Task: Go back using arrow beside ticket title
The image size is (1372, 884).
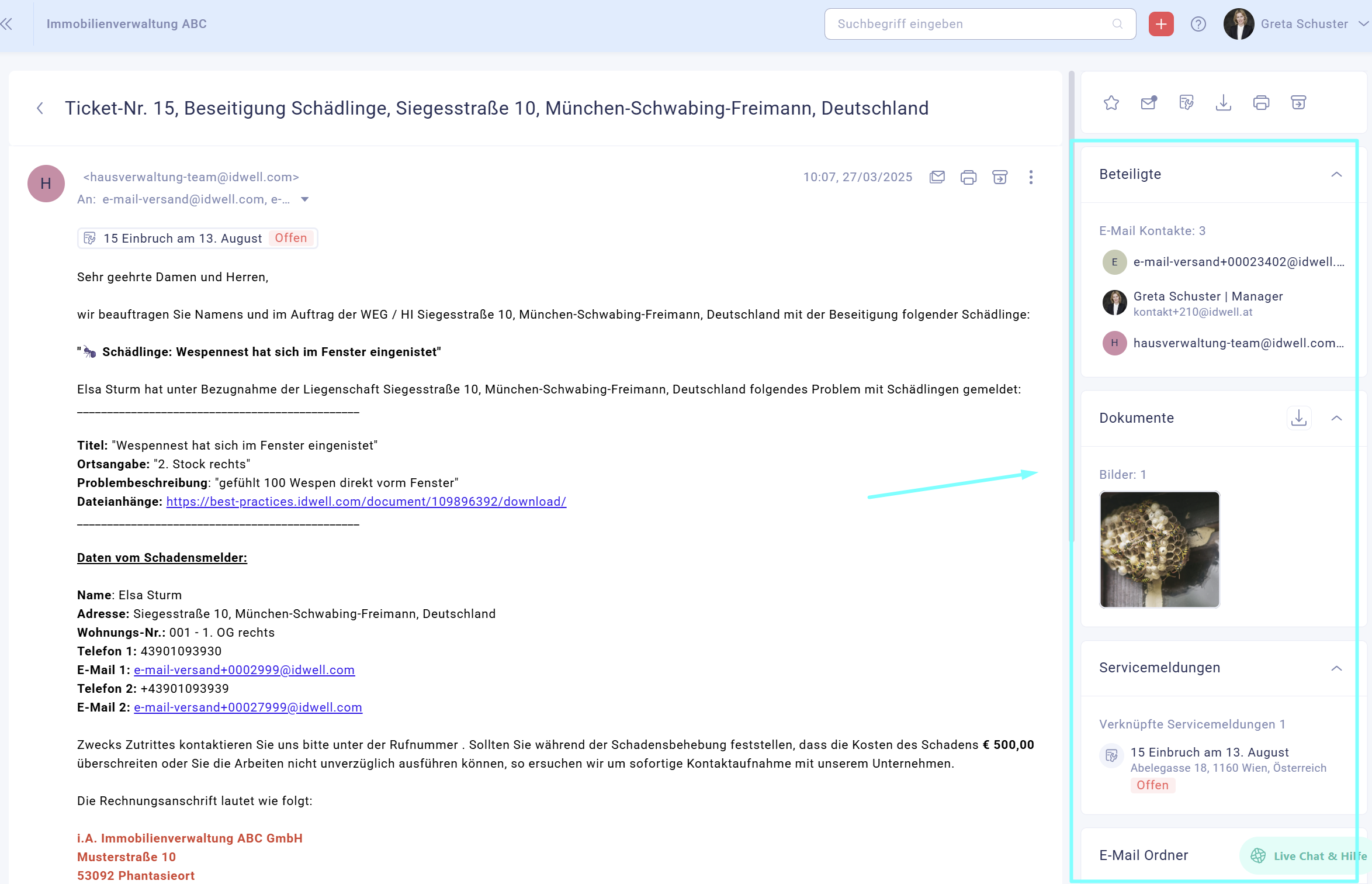Action: (x=40, y=108)
